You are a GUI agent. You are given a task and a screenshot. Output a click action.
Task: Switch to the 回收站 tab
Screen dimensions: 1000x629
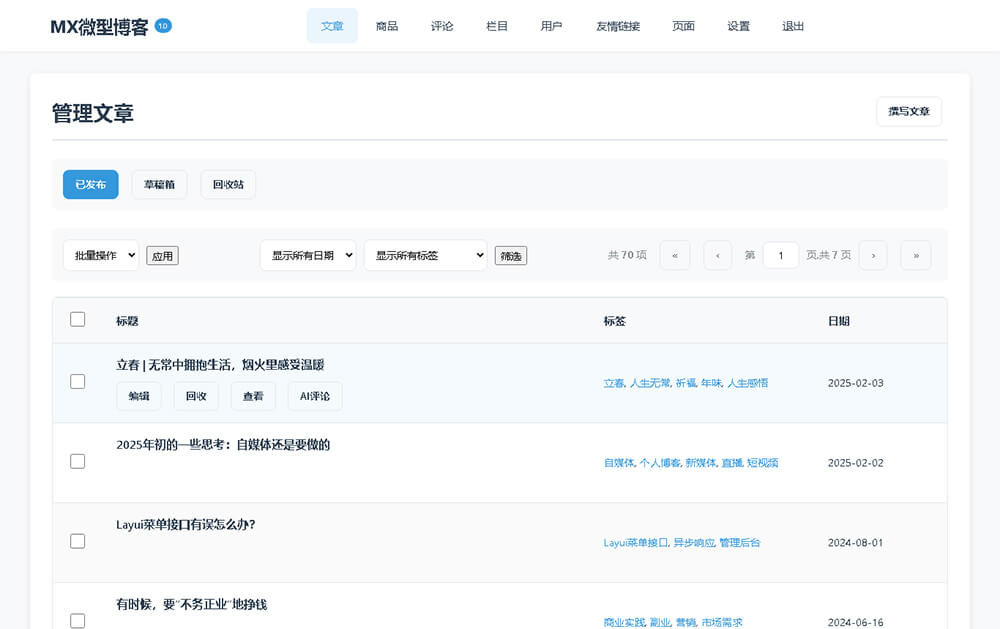227,184
